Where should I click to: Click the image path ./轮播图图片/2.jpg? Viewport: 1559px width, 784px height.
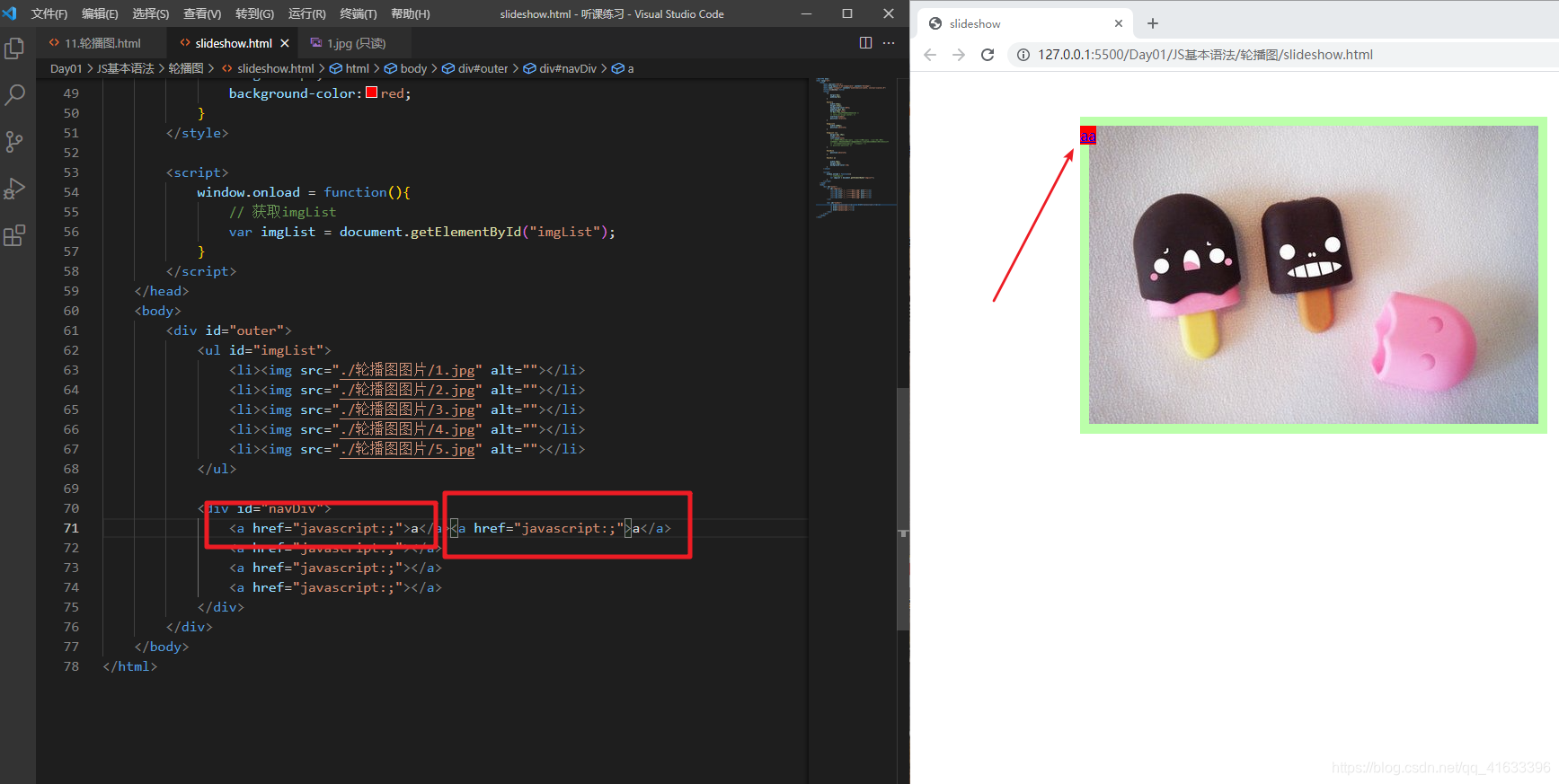pyautogui.click(x=407, y=390)
